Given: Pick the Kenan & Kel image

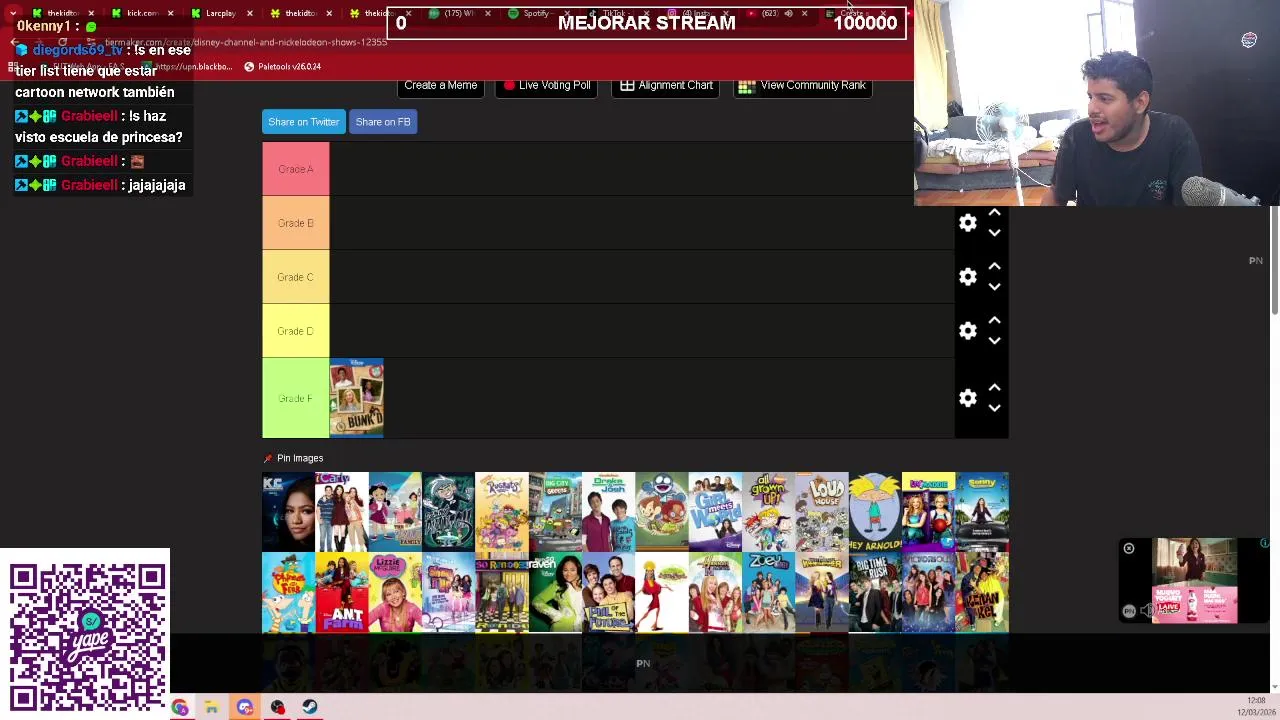Looking at the screenshot, I should click(x=982, y=592).
